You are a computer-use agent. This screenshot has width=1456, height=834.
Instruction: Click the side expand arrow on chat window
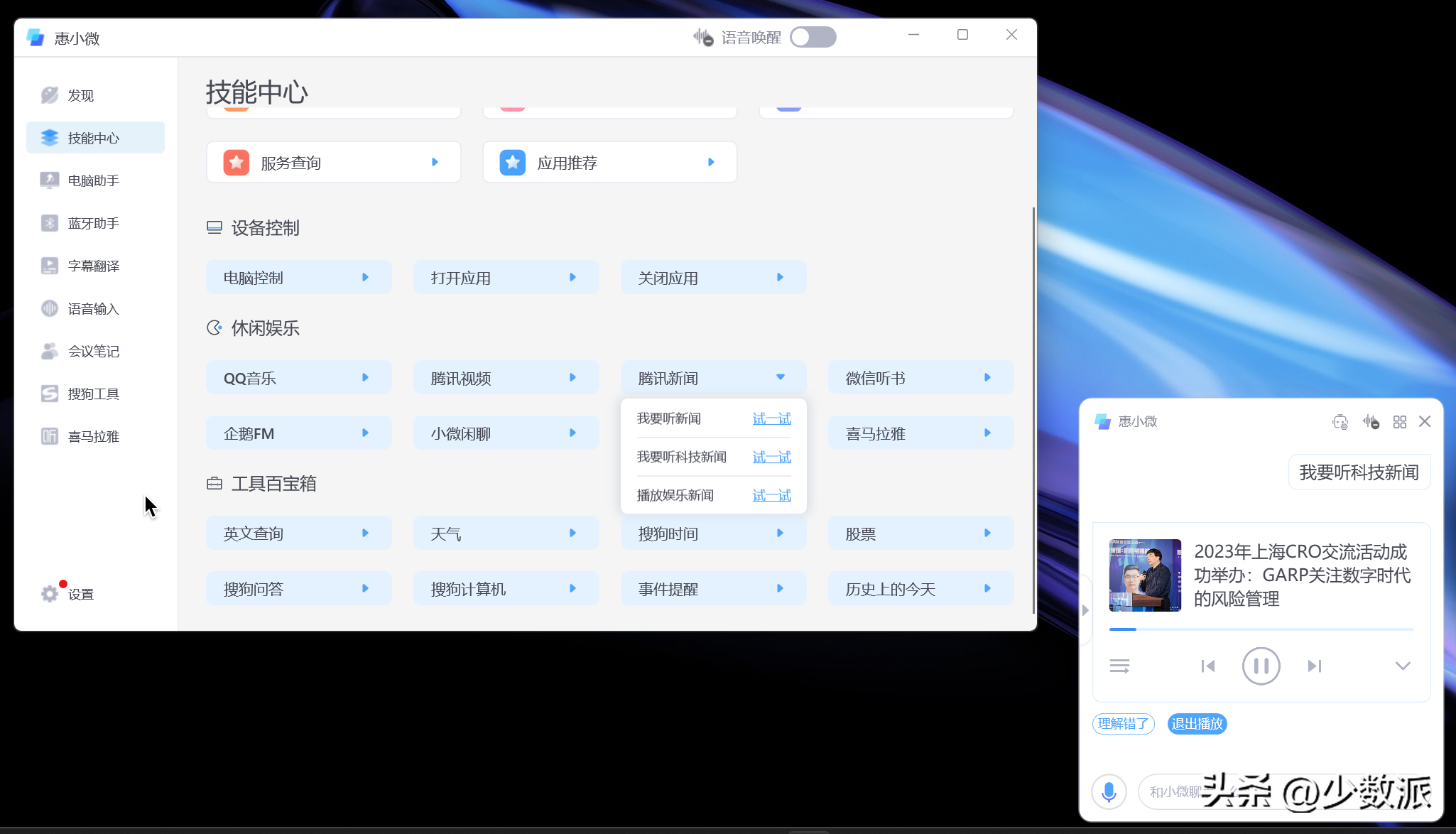(x=1085, y=610)
